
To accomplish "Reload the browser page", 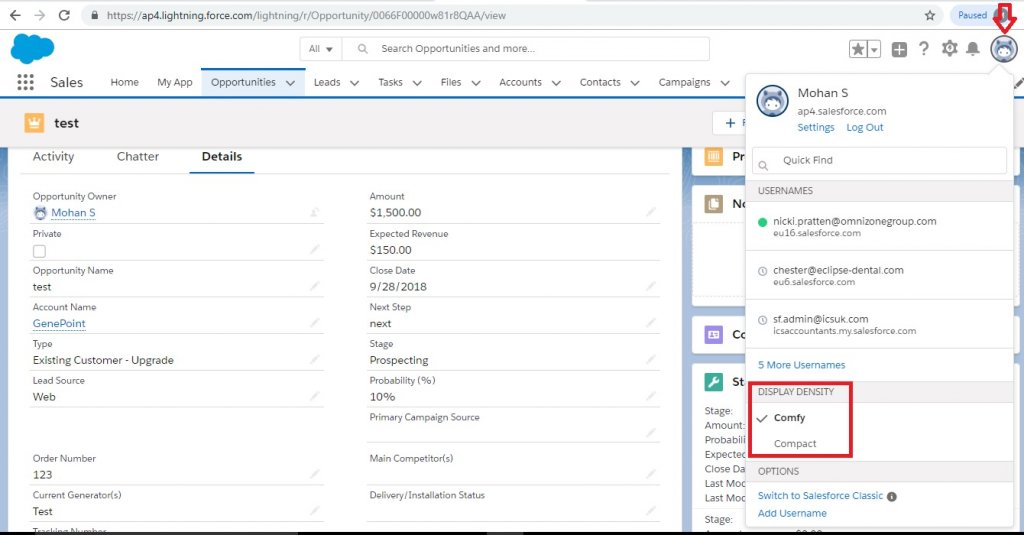I will click(64, 15).
